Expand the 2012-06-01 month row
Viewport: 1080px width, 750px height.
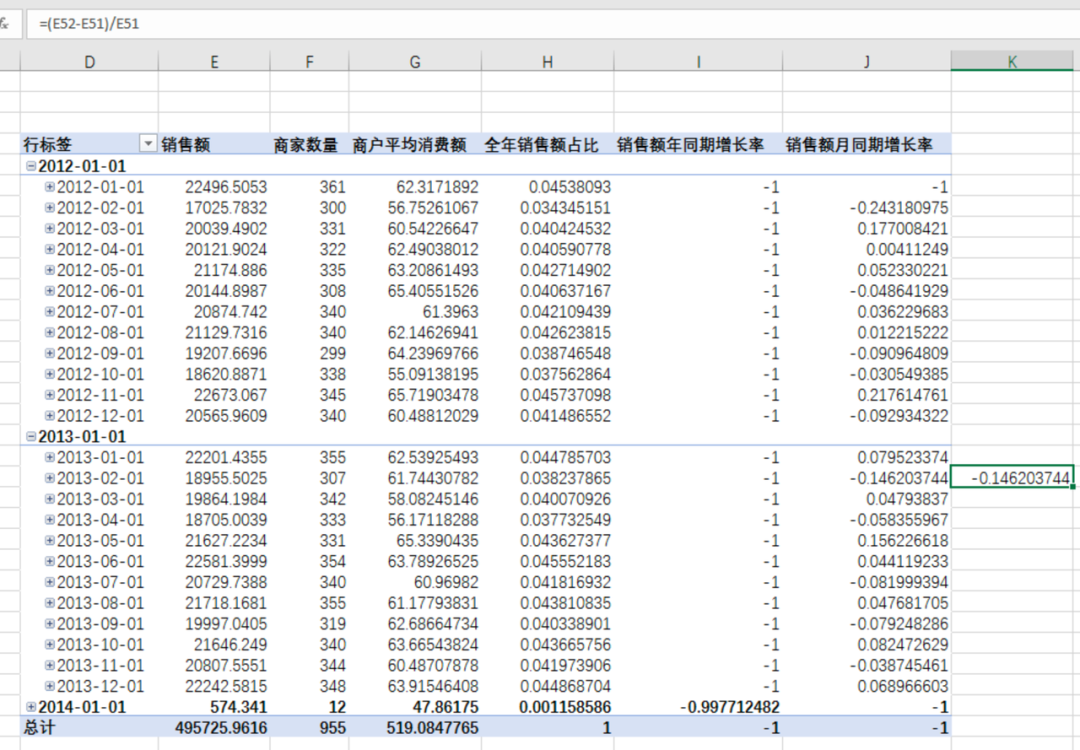(x=50, y=291)
